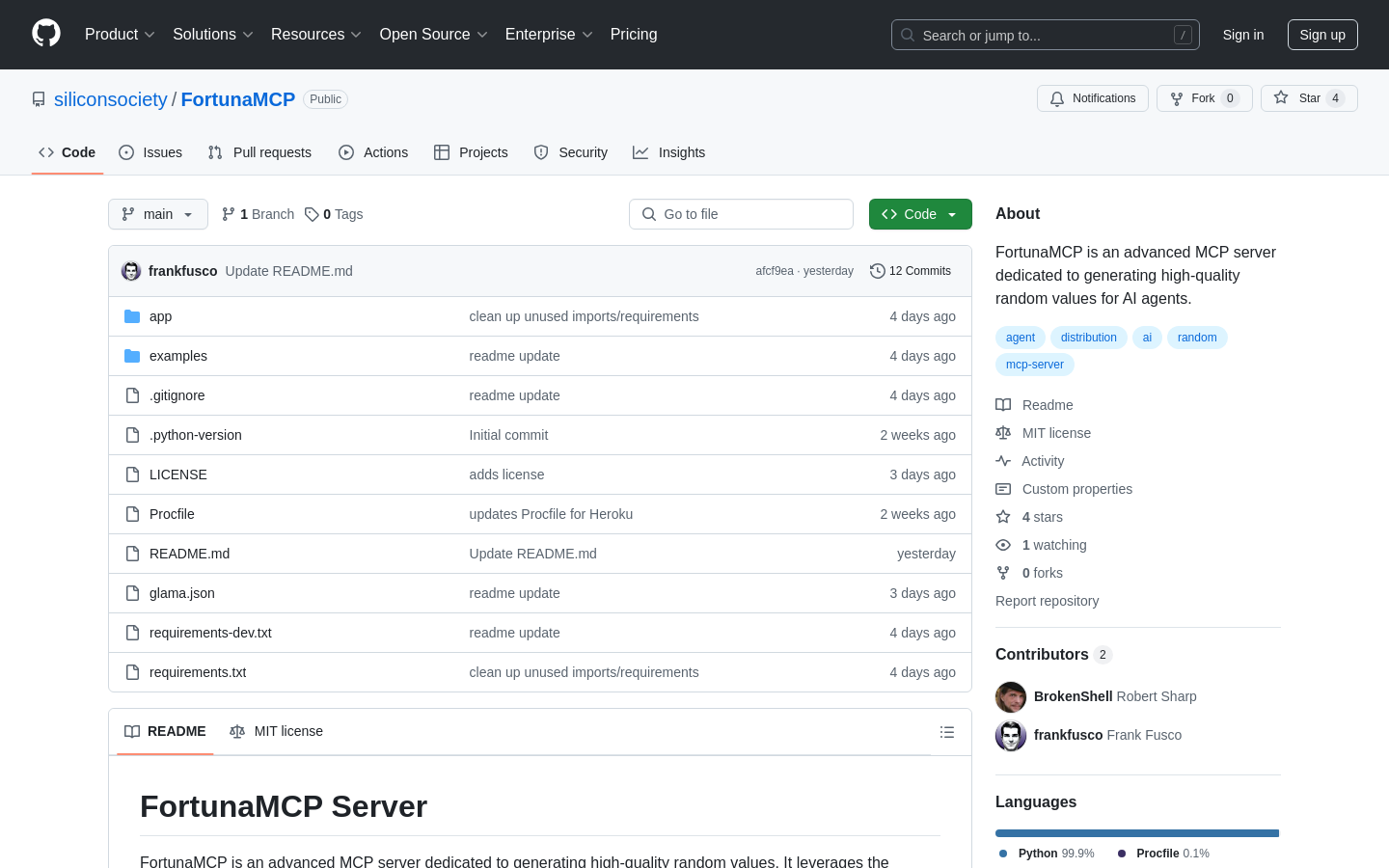Click the Sign in link
Screen dimensions: 1389x868
(x=1243, y=35)
